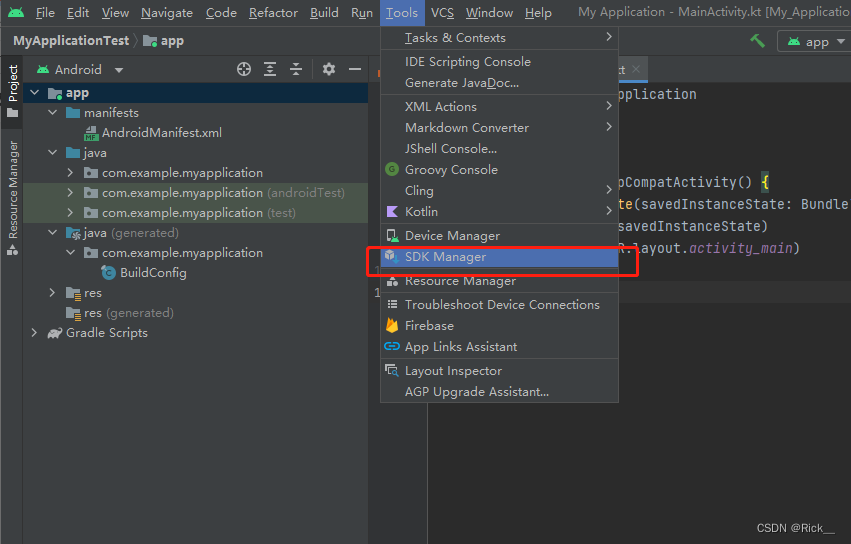This screenshot has width=851, height=544.
Task: Choose Resource Manager menu item
Action: coord(499,281)
